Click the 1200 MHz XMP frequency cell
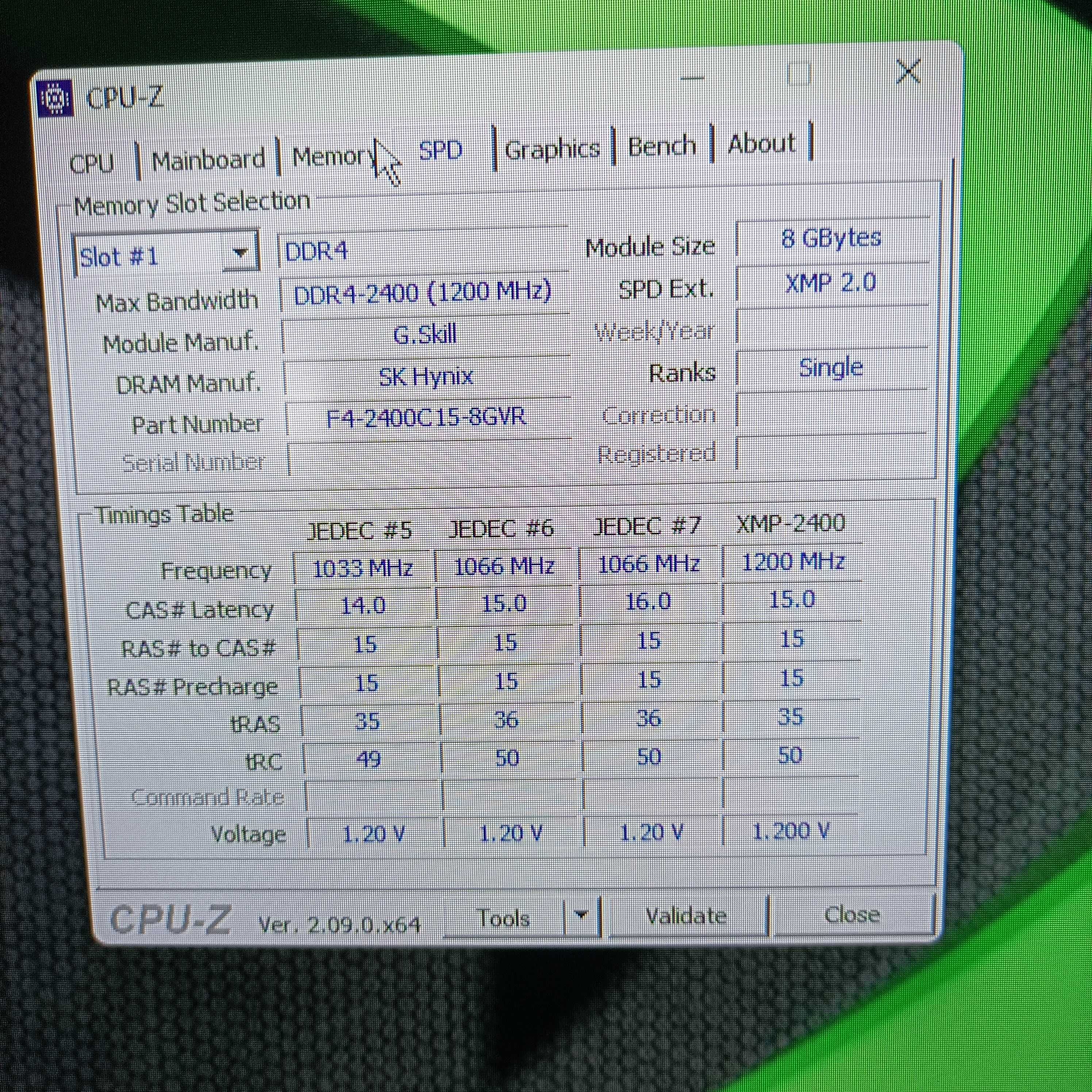This screenshot has width=1092, height=1092. [792, 562]
